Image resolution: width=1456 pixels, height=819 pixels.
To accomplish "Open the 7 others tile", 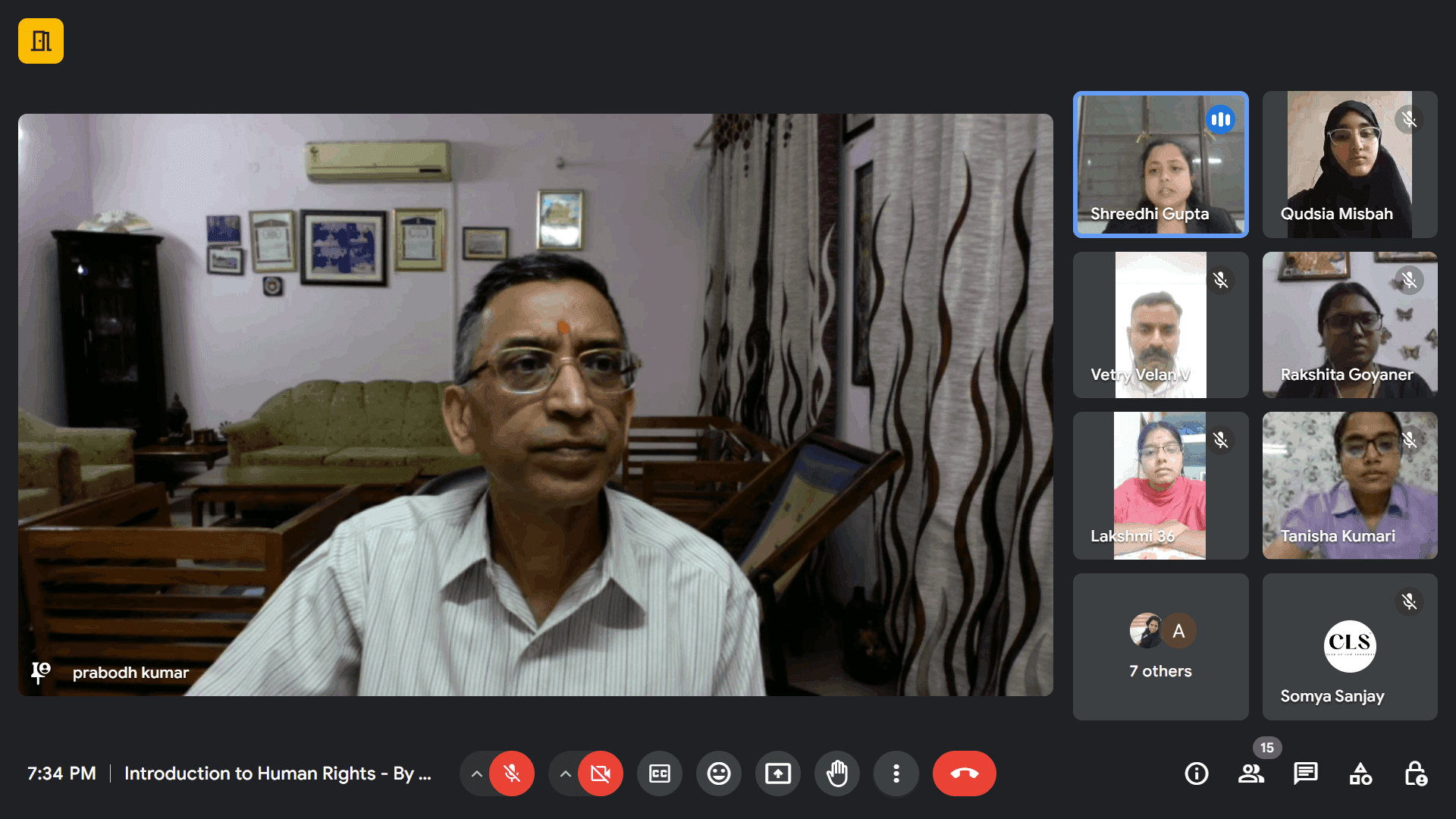I will (1161, 647).
